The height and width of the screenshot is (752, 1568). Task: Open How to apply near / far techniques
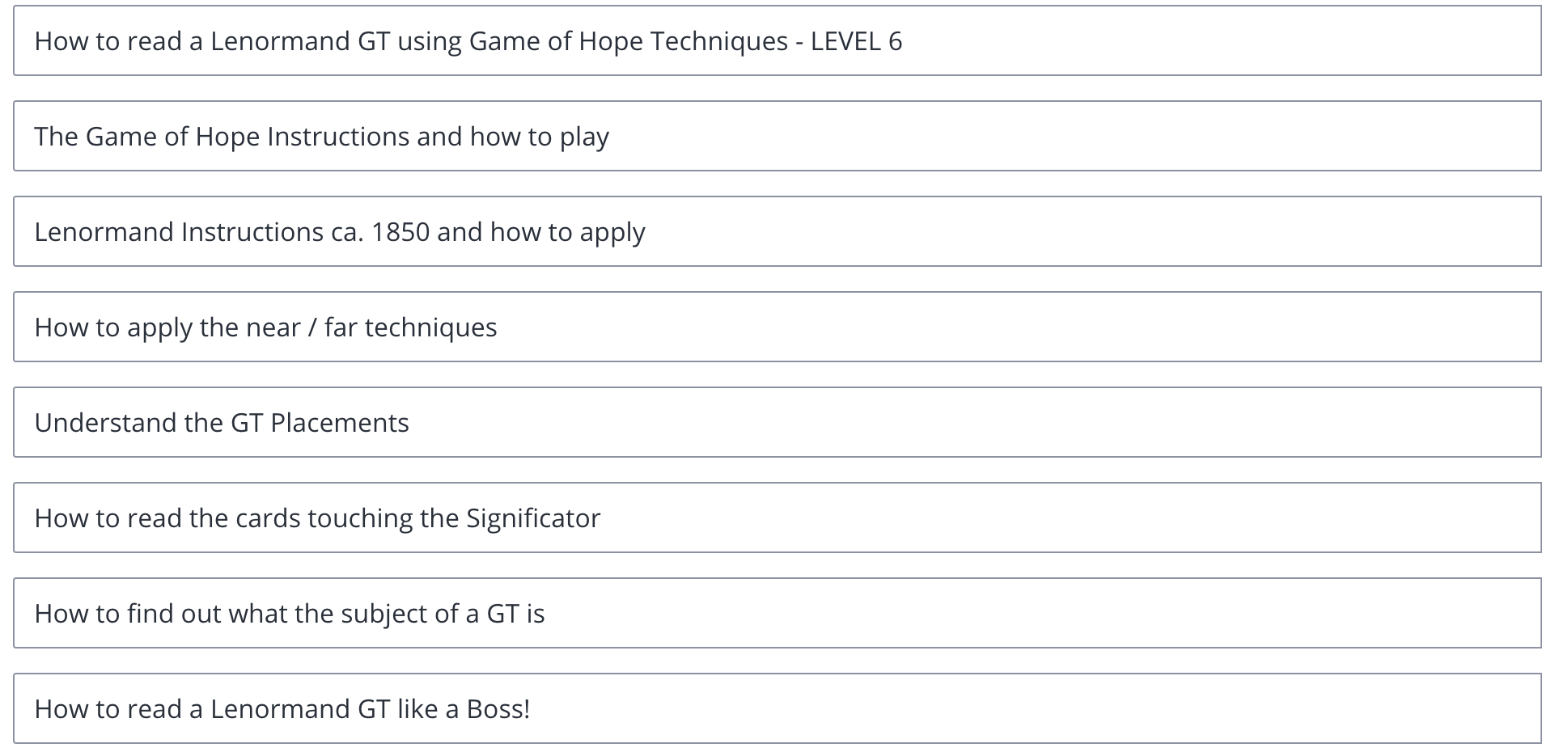click(777, 327)
